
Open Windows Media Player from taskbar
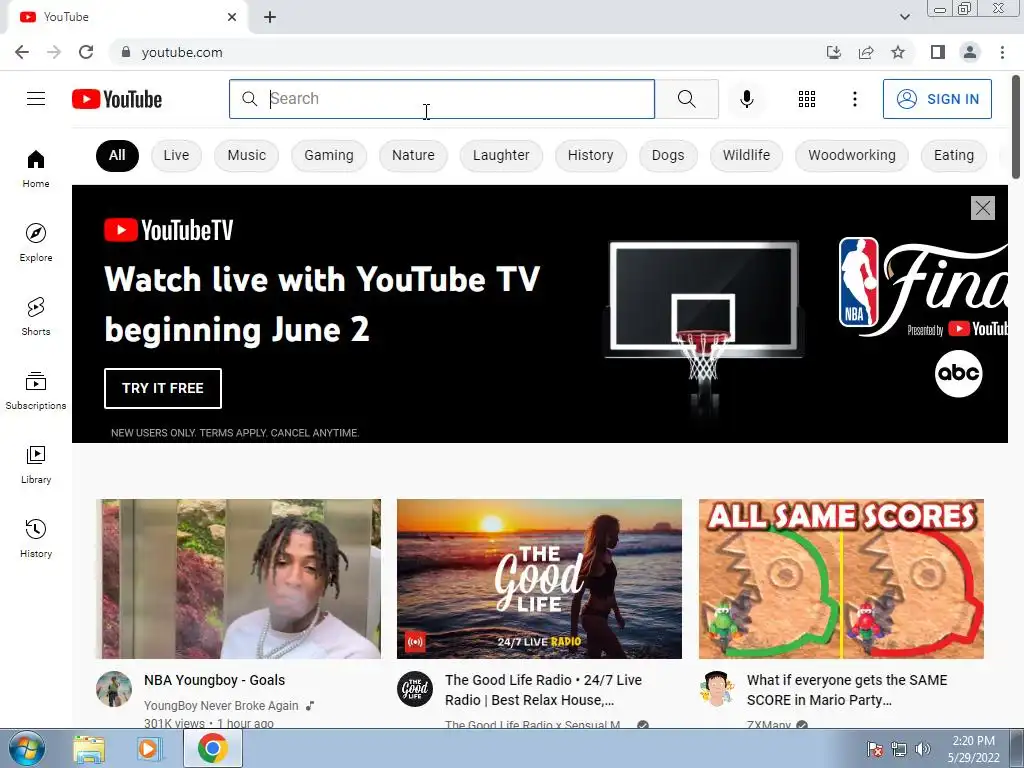point(150,748)
